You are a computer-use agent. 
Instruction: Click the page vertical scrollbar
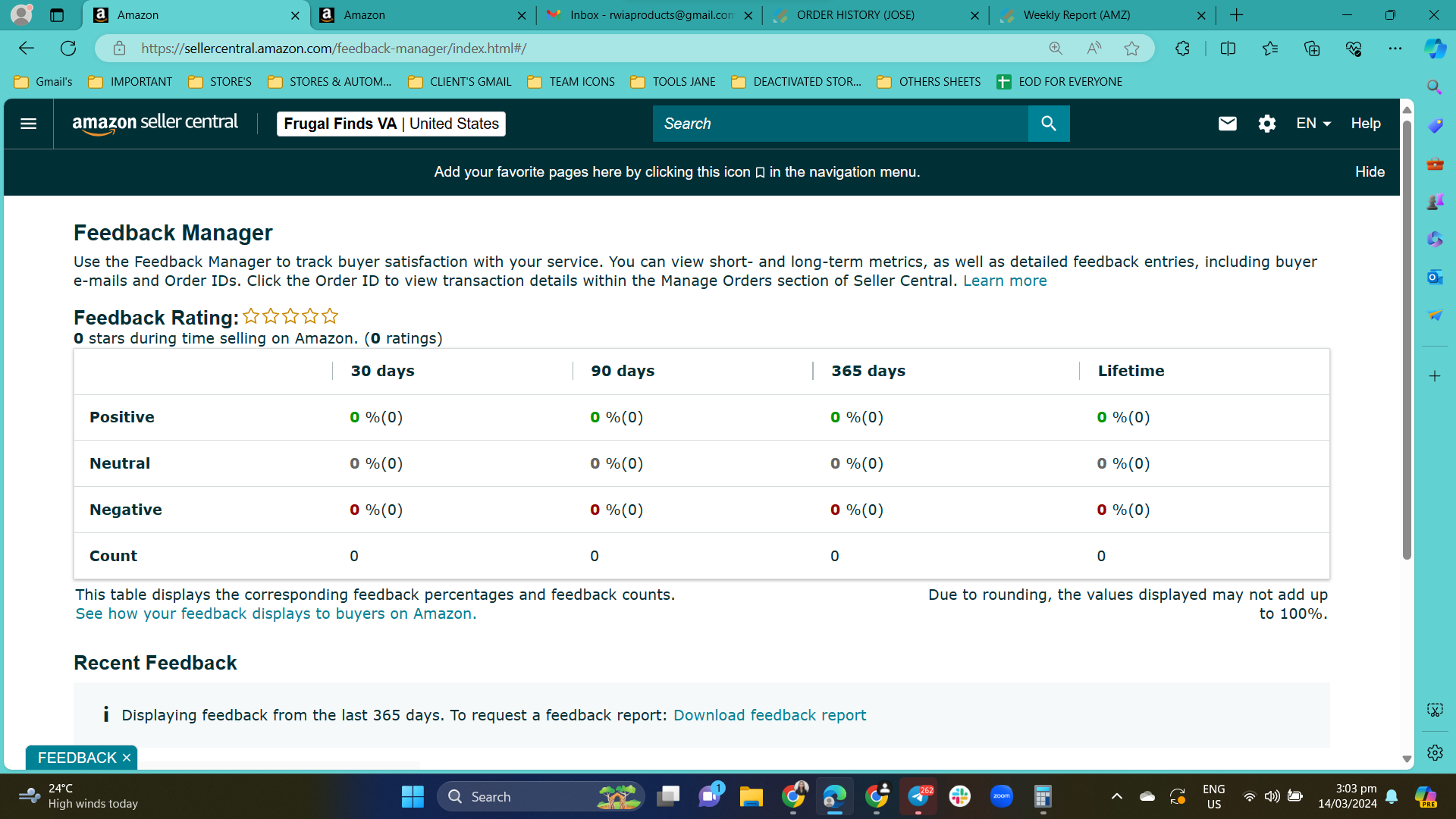pyautogui.click(x=1407, y=341)
